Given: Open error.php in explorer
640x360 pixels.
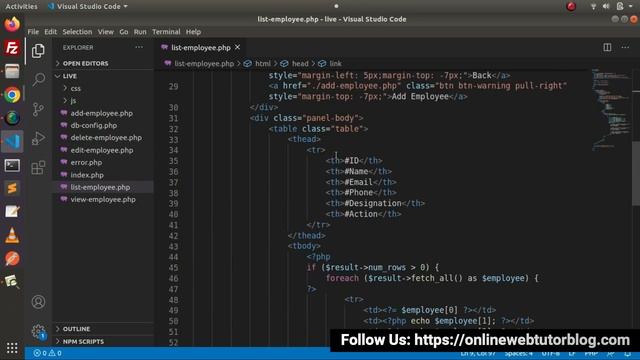Looking at the screenshot, I should pyautogui.click(x=86, y=162).
